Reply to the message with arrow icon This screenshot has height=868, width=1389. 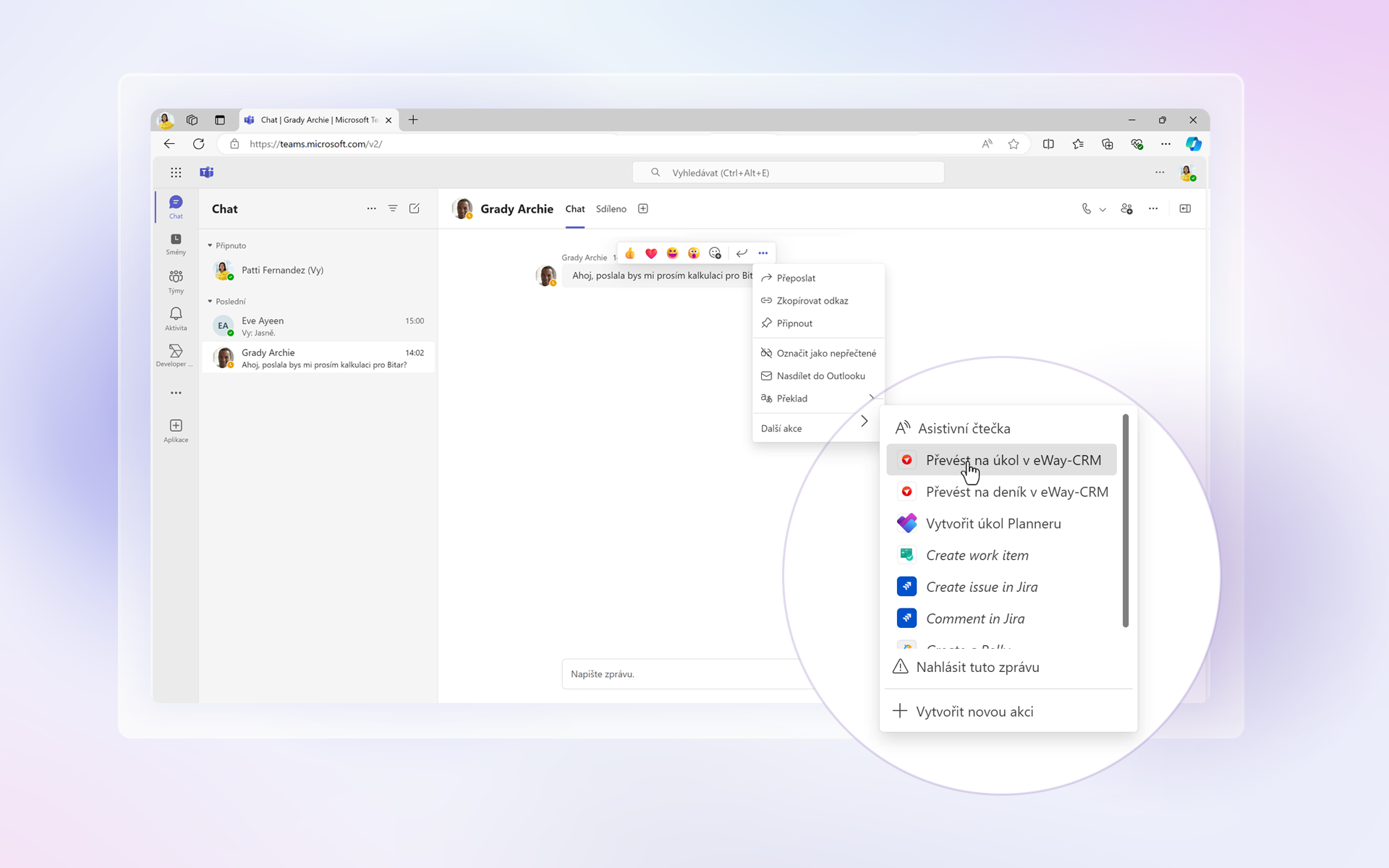pyautogui.click(x=742, y=253)
